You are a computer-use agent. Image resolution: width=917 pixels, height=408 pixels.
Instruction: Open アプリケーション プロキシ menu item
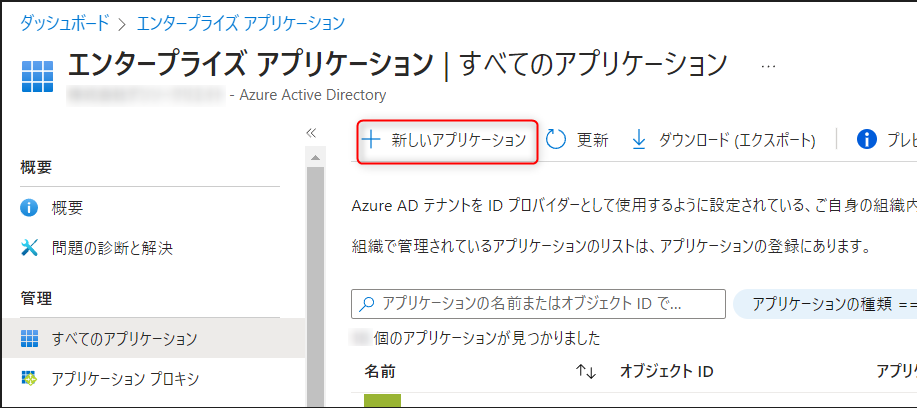[125, 378]
